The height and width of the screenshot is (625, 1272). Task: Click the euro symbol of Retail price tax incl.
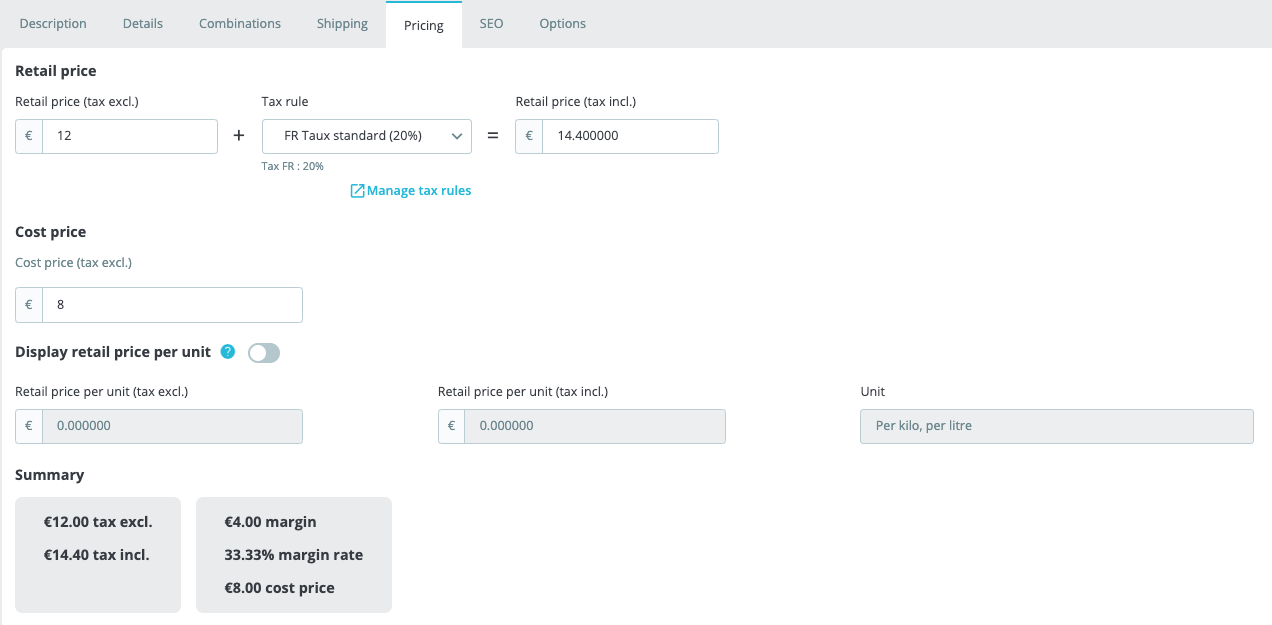pyautogui.click(x=529, y=136)
